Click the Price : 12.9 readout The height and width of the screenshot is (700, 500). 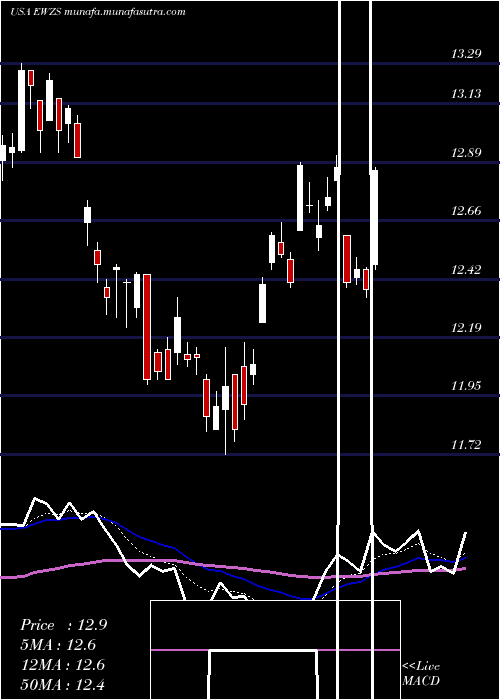[x=63, y=625]
